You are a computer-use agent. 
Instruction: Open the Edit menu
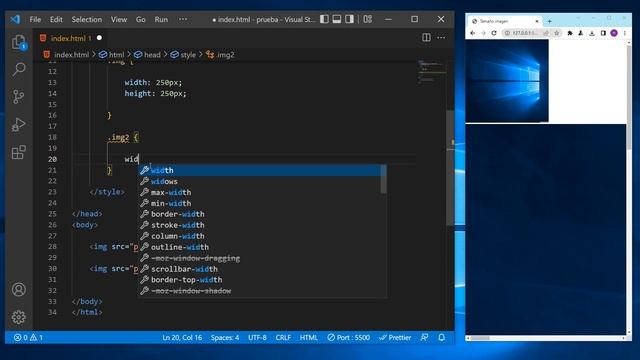(x=56, y=19)
